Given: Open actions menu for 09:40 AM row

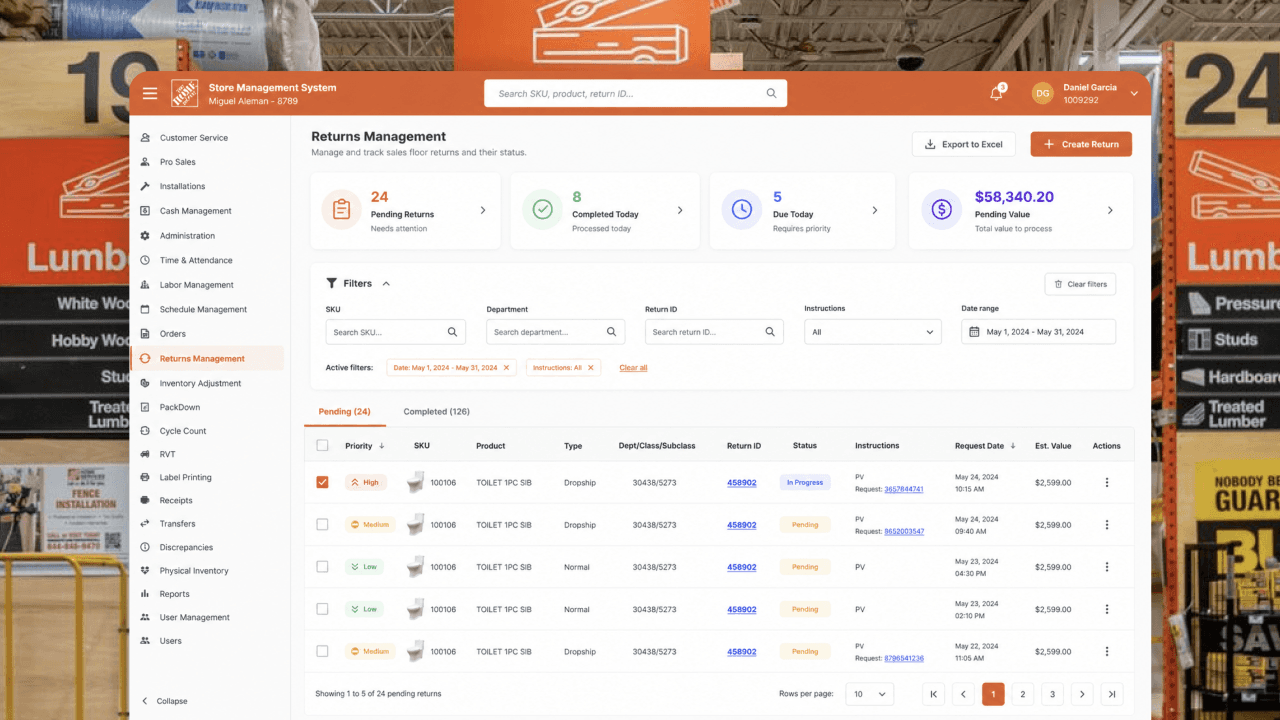Looking at the screenshot, I should point(1106,525).
